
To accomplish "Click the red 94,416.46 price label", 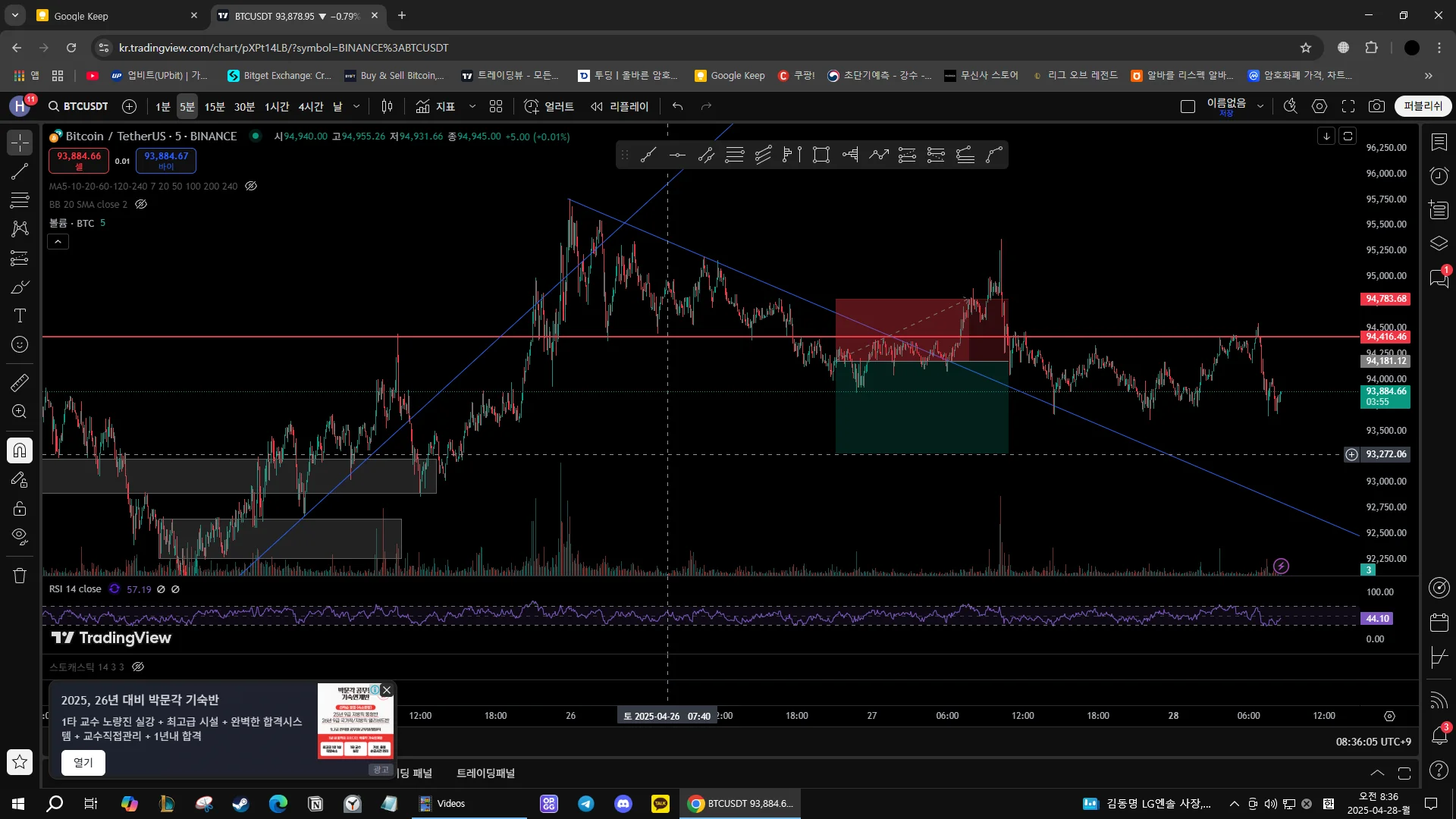I will pos(1385,337).
